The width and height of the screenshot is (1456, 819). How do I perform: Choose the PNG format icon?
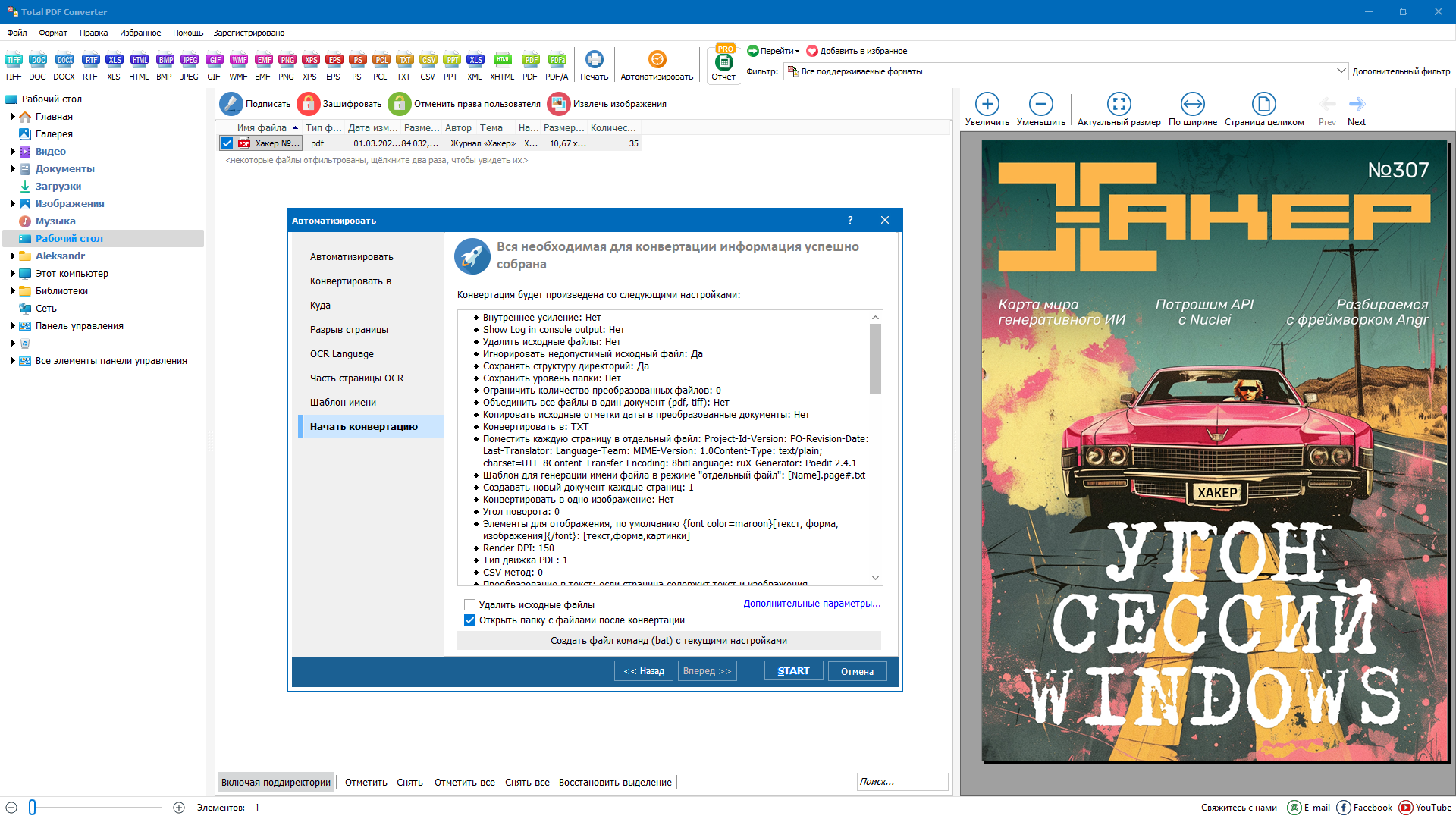click(286, 66)
